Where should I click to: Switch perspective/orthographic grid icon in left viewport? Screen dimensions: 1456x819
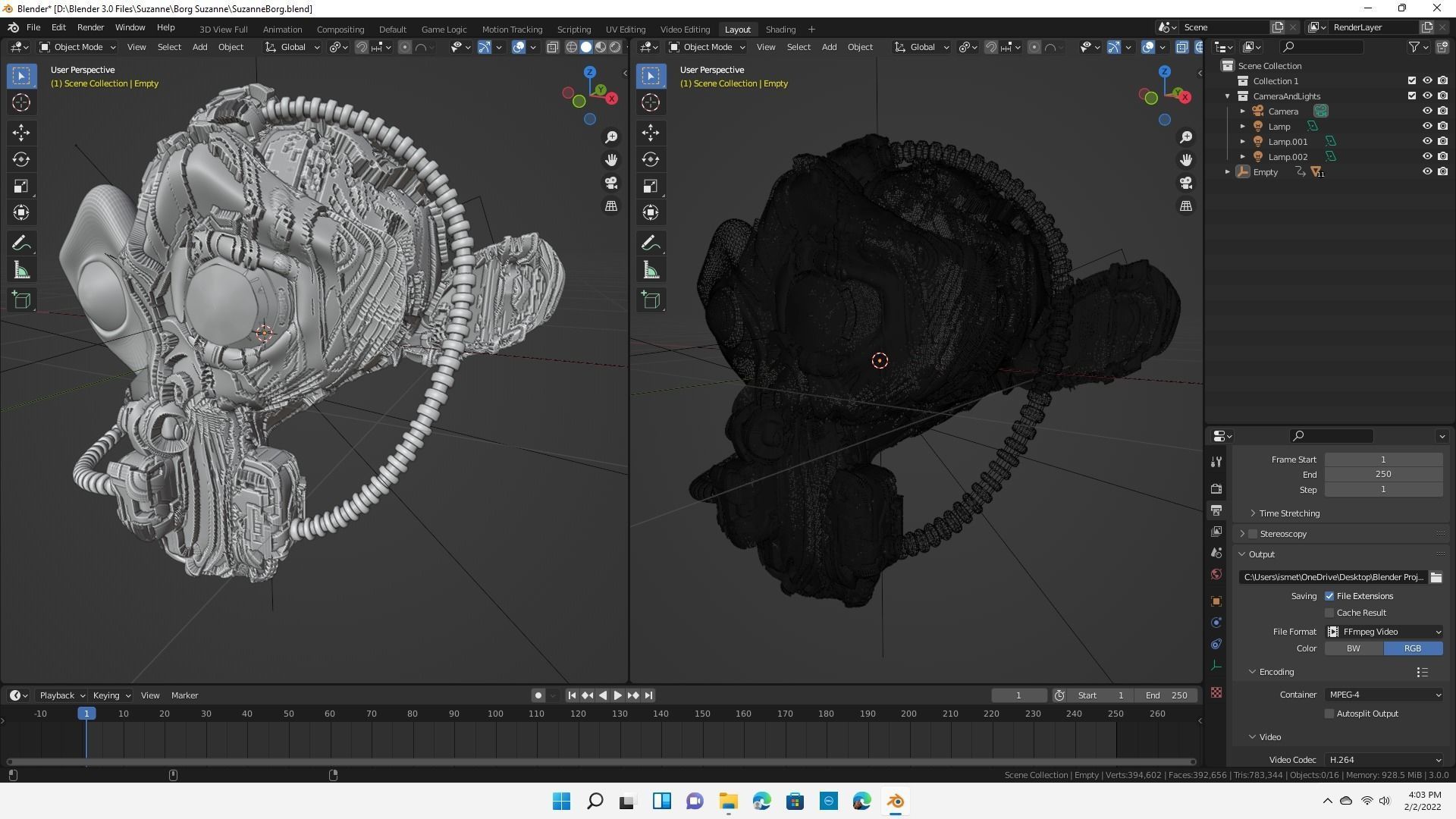(x=611, y=206)
